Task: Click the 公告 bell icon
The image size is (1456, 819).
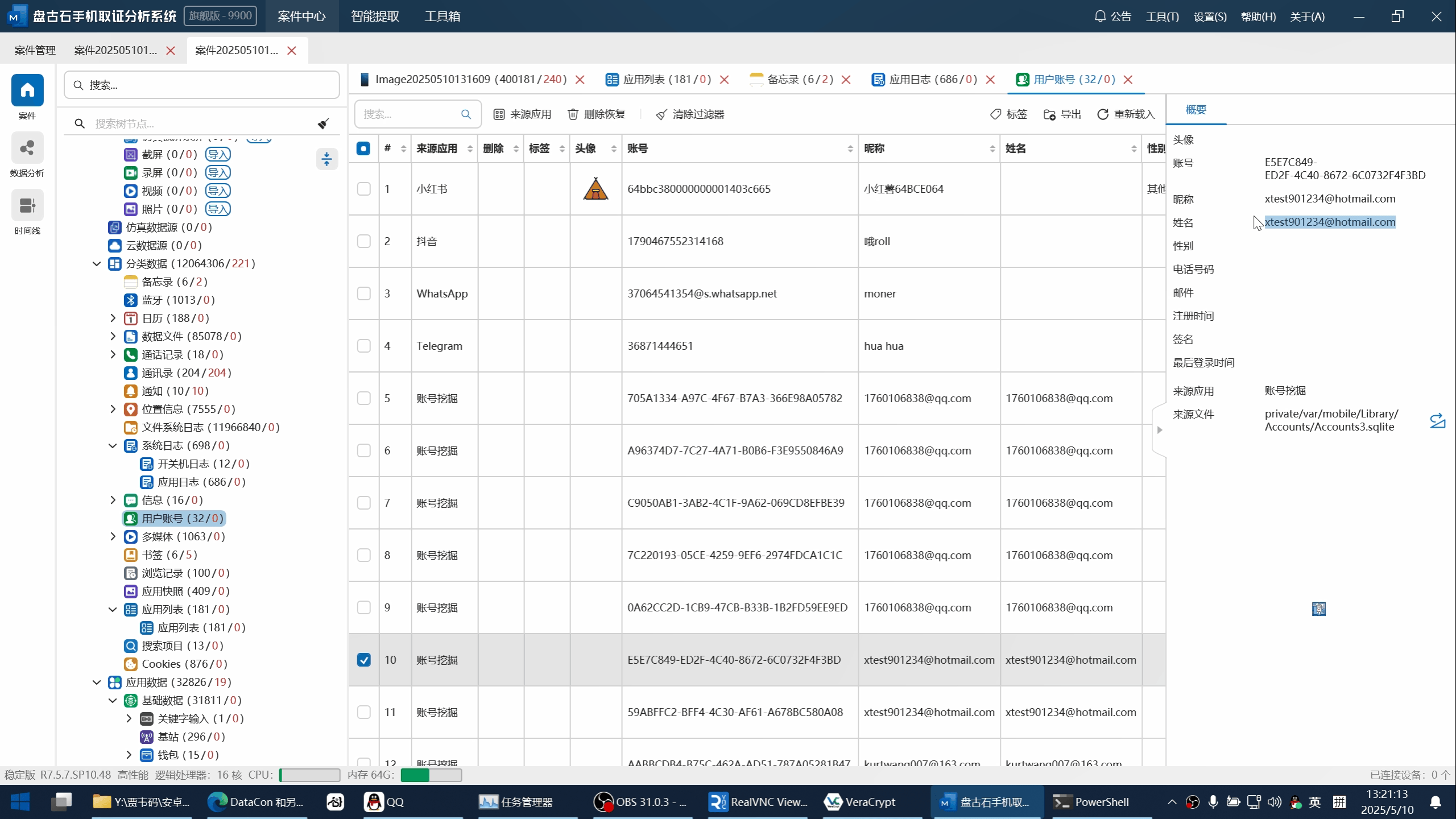Action: pos(1100,16)
